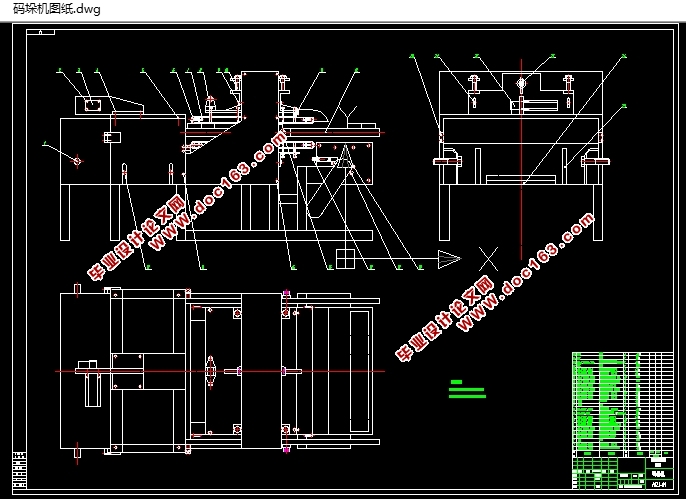Click the 毕业设计论文网 watermark at the lower right

point(445,320)
